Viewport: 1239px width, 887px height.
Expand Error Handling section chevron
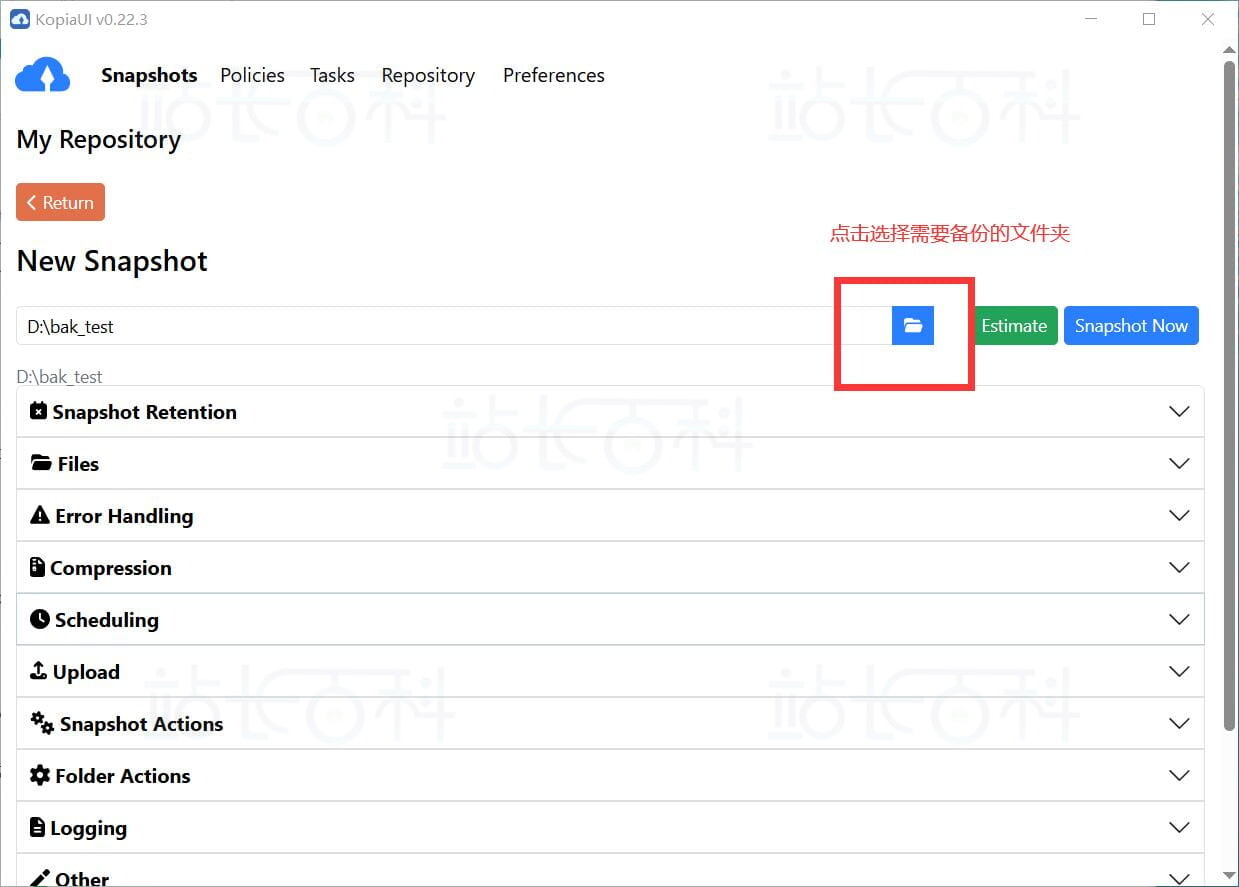(x=1179, y=516)
